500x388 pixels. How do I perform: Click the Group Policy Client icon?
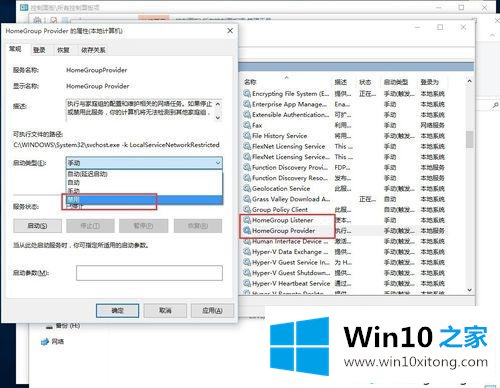(x=247, y=209)
